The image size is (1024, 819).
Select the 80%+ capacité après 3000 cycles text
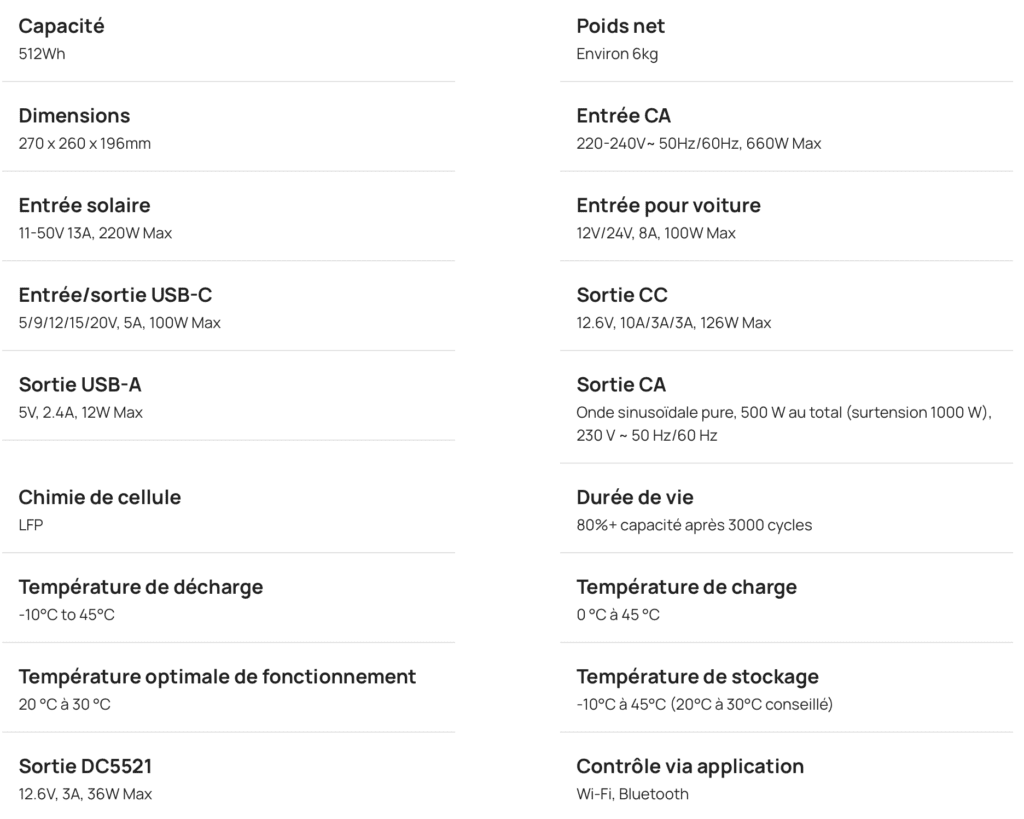[x=694, y=525]
